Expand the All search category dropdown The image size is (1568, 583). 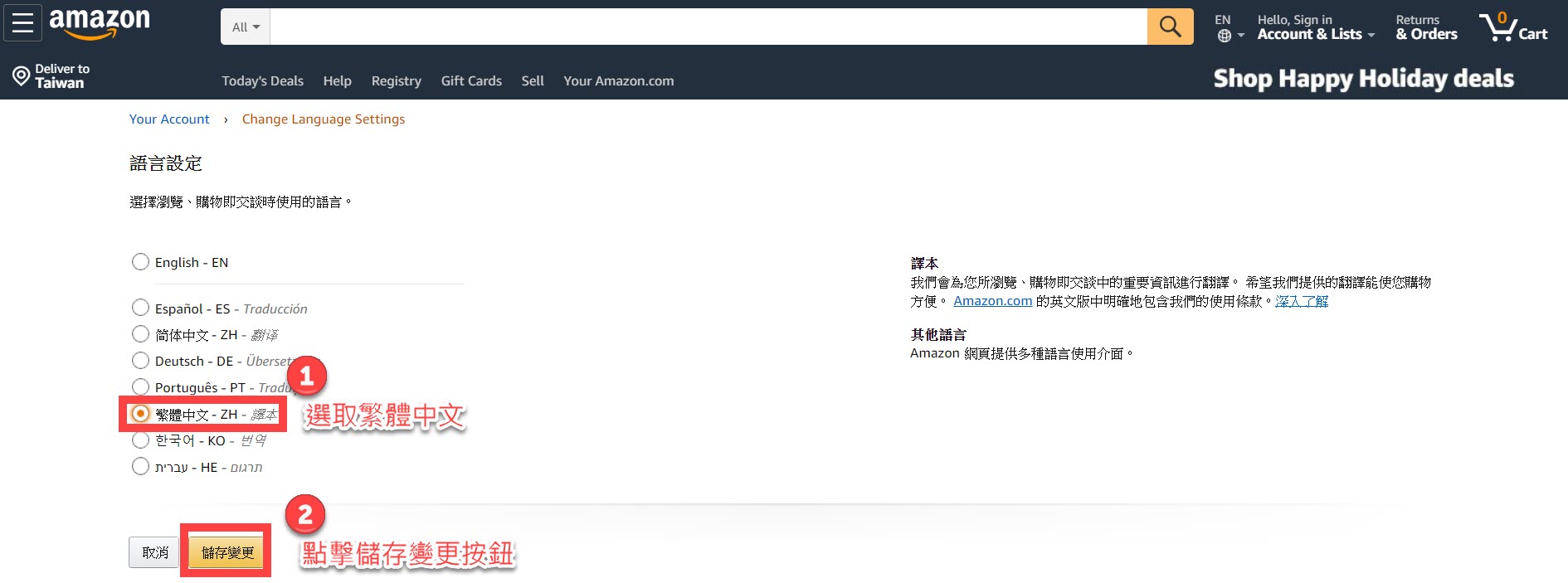point(246,27)
